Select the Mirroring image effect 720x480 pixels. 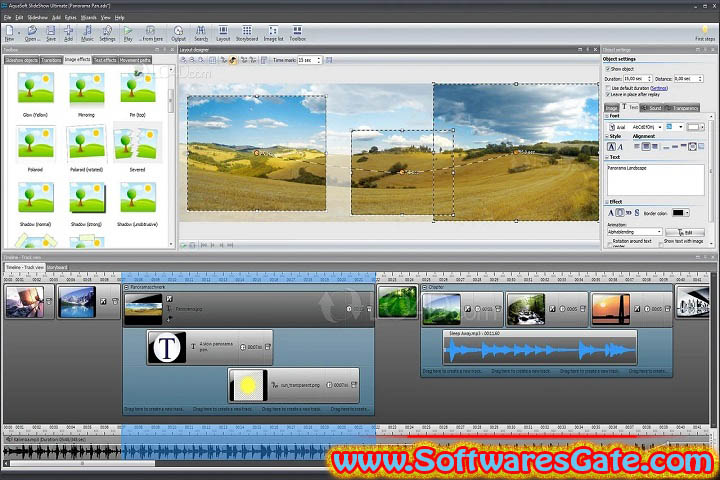(86, 94)
